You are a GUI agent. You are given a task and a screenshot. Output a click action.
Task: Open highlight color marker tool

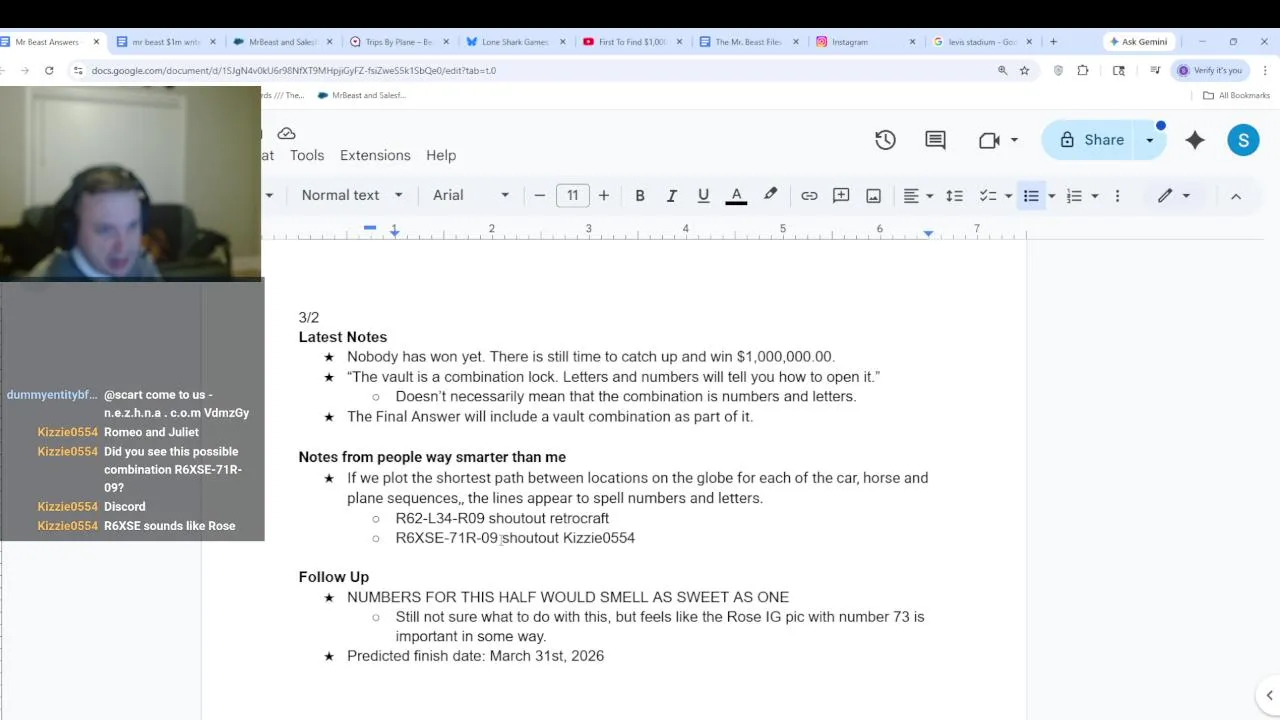[770, 195]
